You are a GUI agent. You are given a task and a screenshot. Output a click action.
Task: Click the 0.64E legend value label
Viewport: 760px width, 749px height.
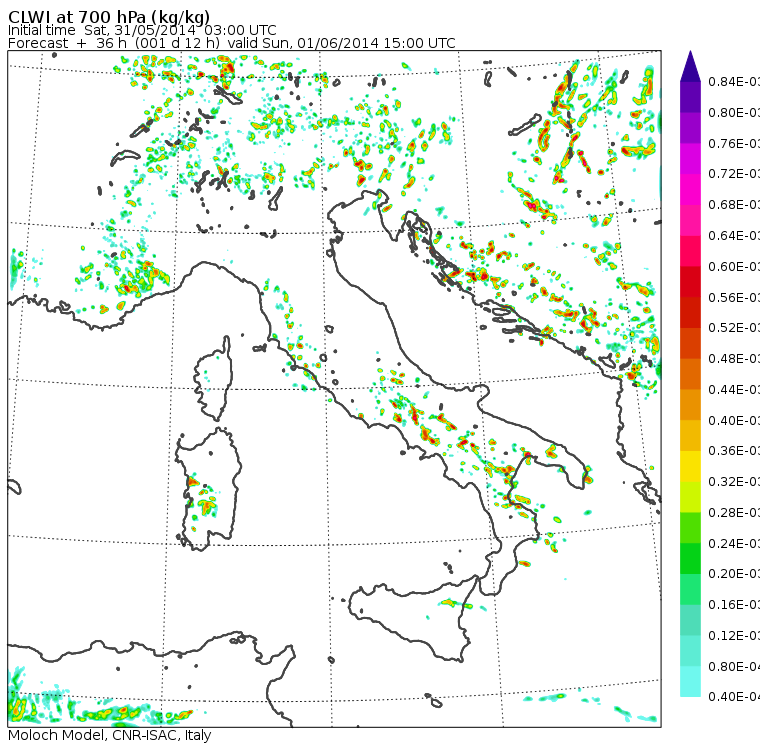click(734, 236)
